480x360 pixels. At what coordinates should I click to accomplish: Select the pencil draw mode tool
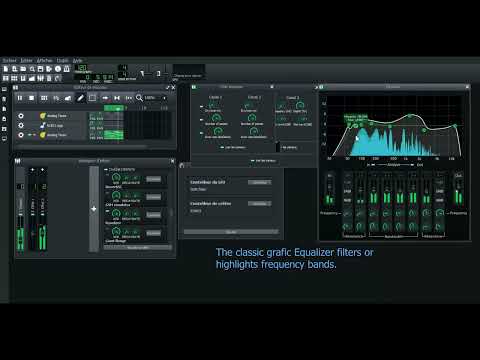click(80, 98)
